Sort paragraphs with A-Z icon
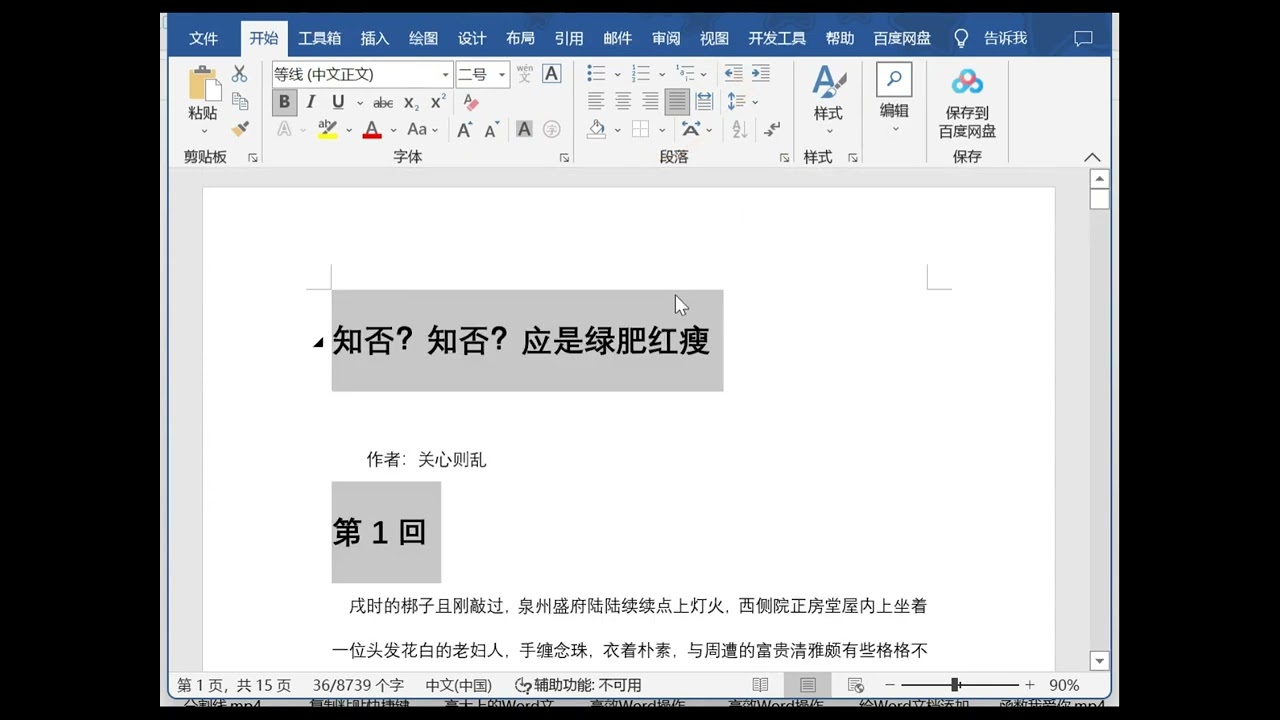This screenshot has width=1280, height=720. pos(740,129)
